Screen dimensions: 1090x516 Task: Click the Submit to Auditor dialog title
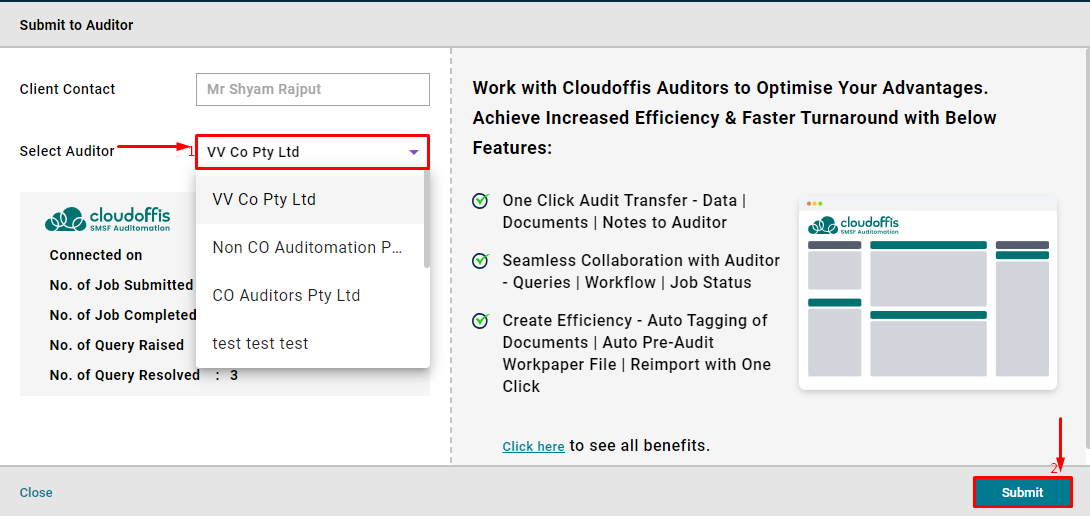[76, 25]
